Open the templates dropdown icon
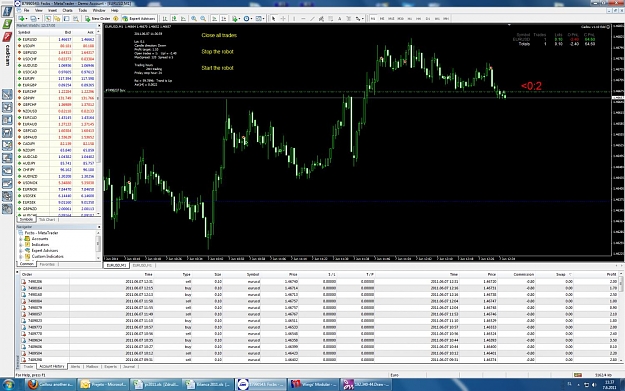The image size is (625, 391). coord(260,18)
